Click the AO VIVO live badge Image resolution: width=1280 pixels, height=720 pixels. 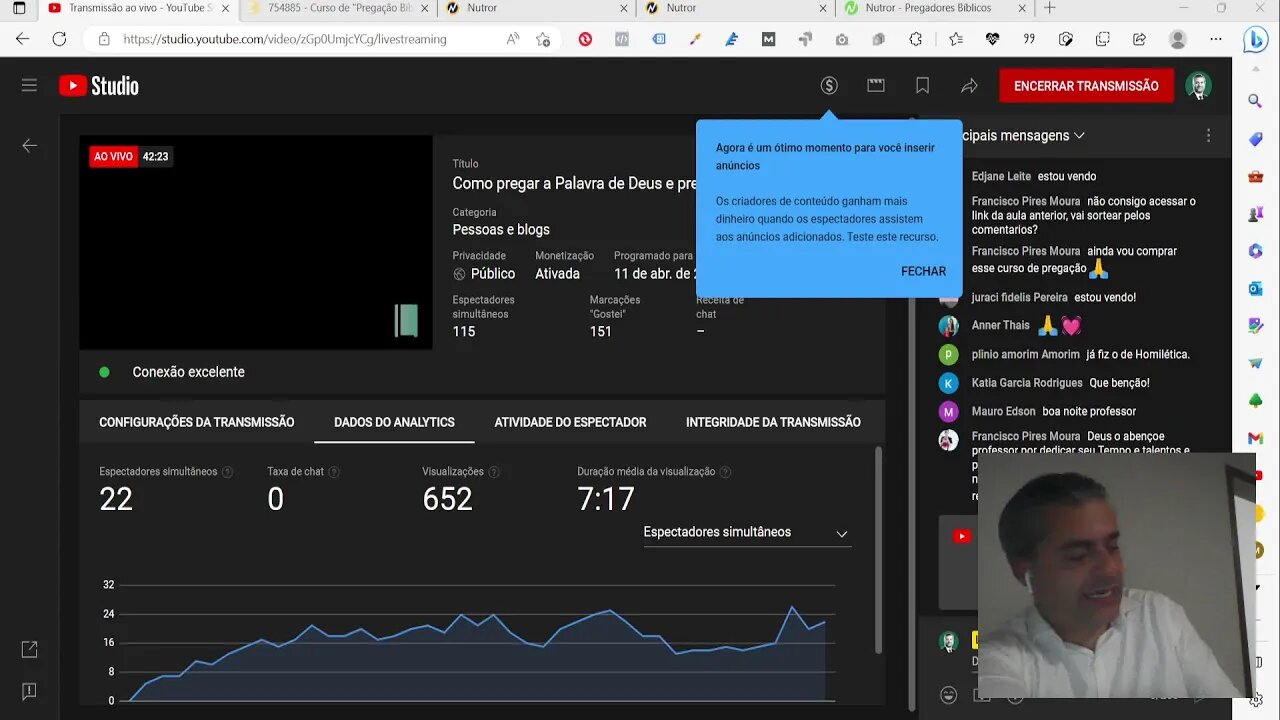pyautogui.click(x=113, y=157)
